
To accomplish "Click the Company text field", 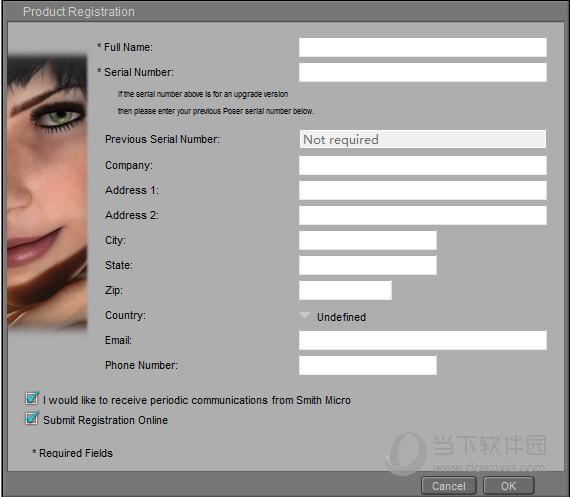I will (x=422, y=165).
